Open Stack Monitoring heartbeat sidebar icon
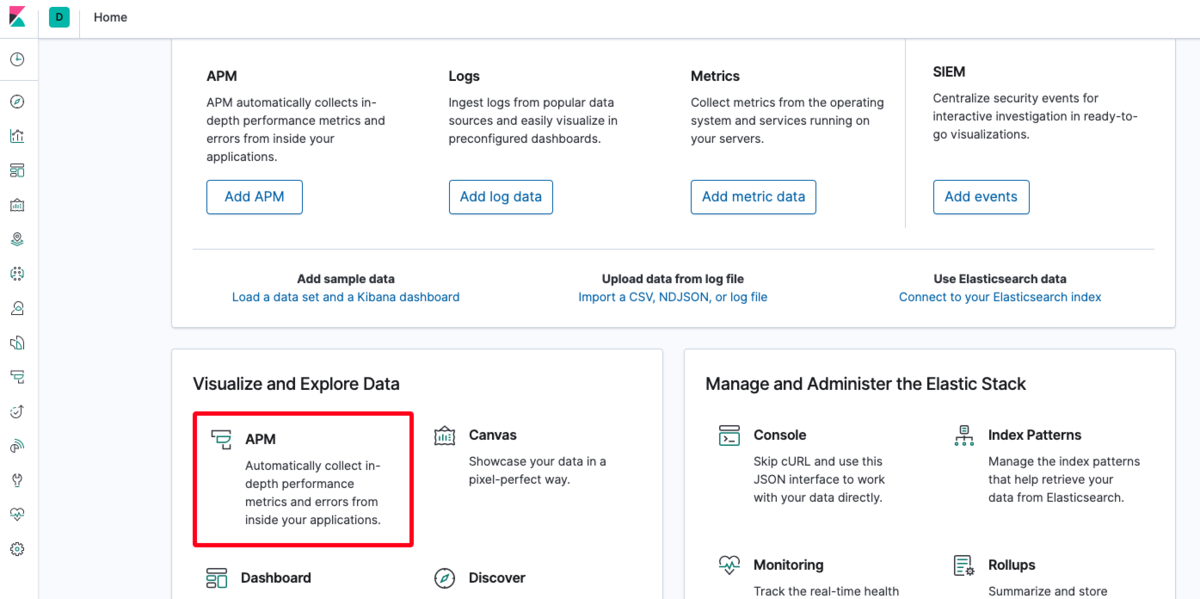Screen dimensions: 1200x599 click(x=17, y=514)
